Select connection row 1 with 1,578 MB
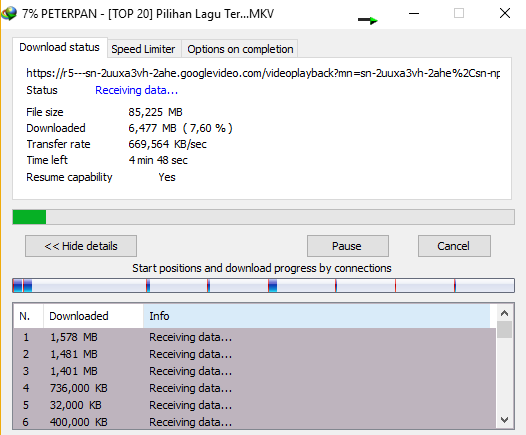Screen dimensions: 526x435 pyautogui.click(x=255, y=337)
